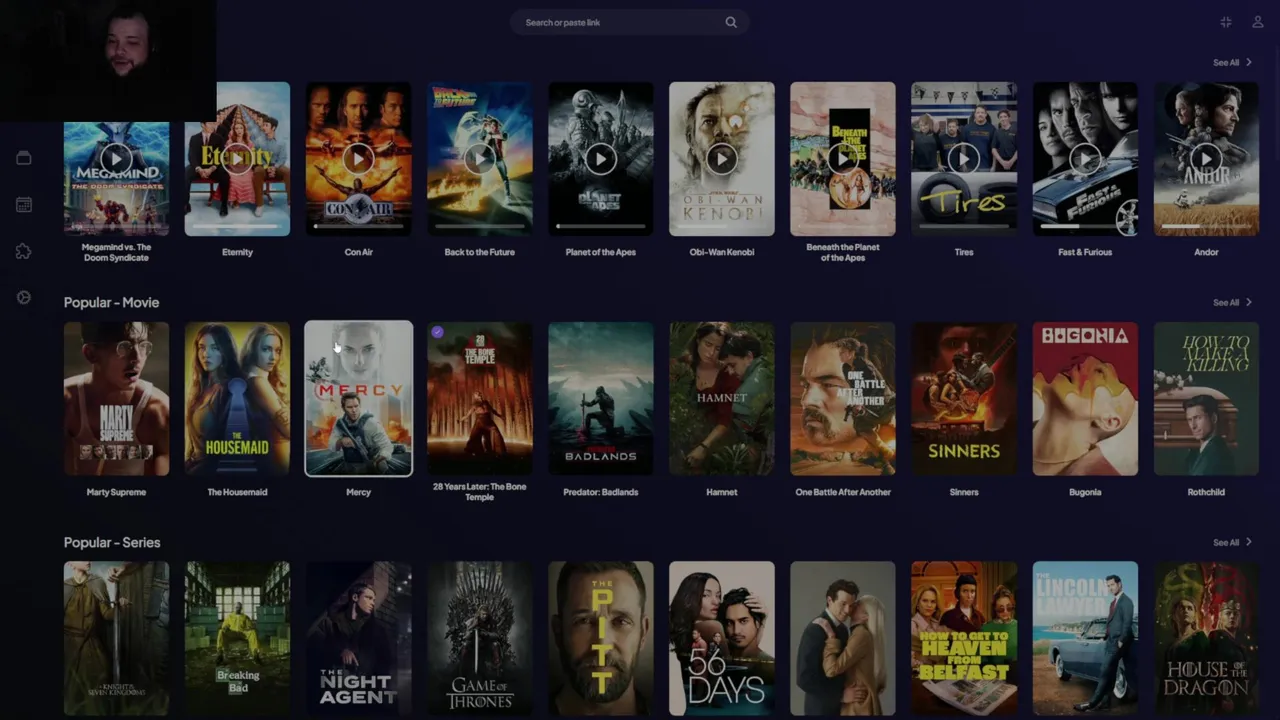1280x720 pixels.
Task: Click play icon on Tires poster
Action: (964, 158)
